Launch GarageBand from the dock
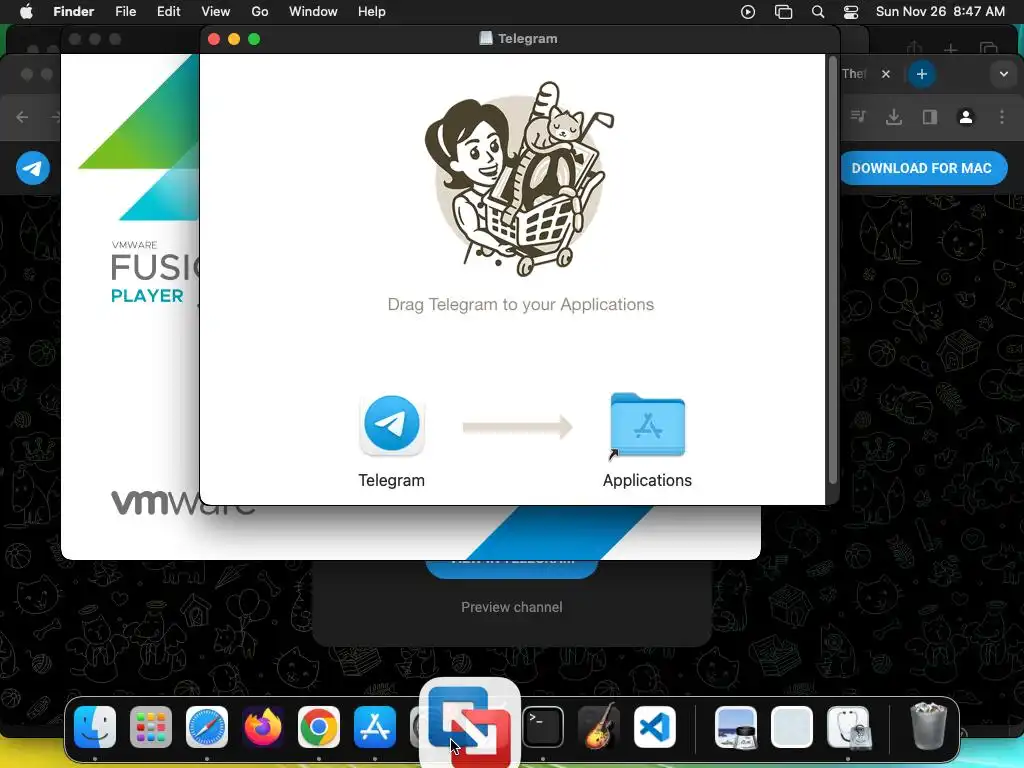 [599, 727]
